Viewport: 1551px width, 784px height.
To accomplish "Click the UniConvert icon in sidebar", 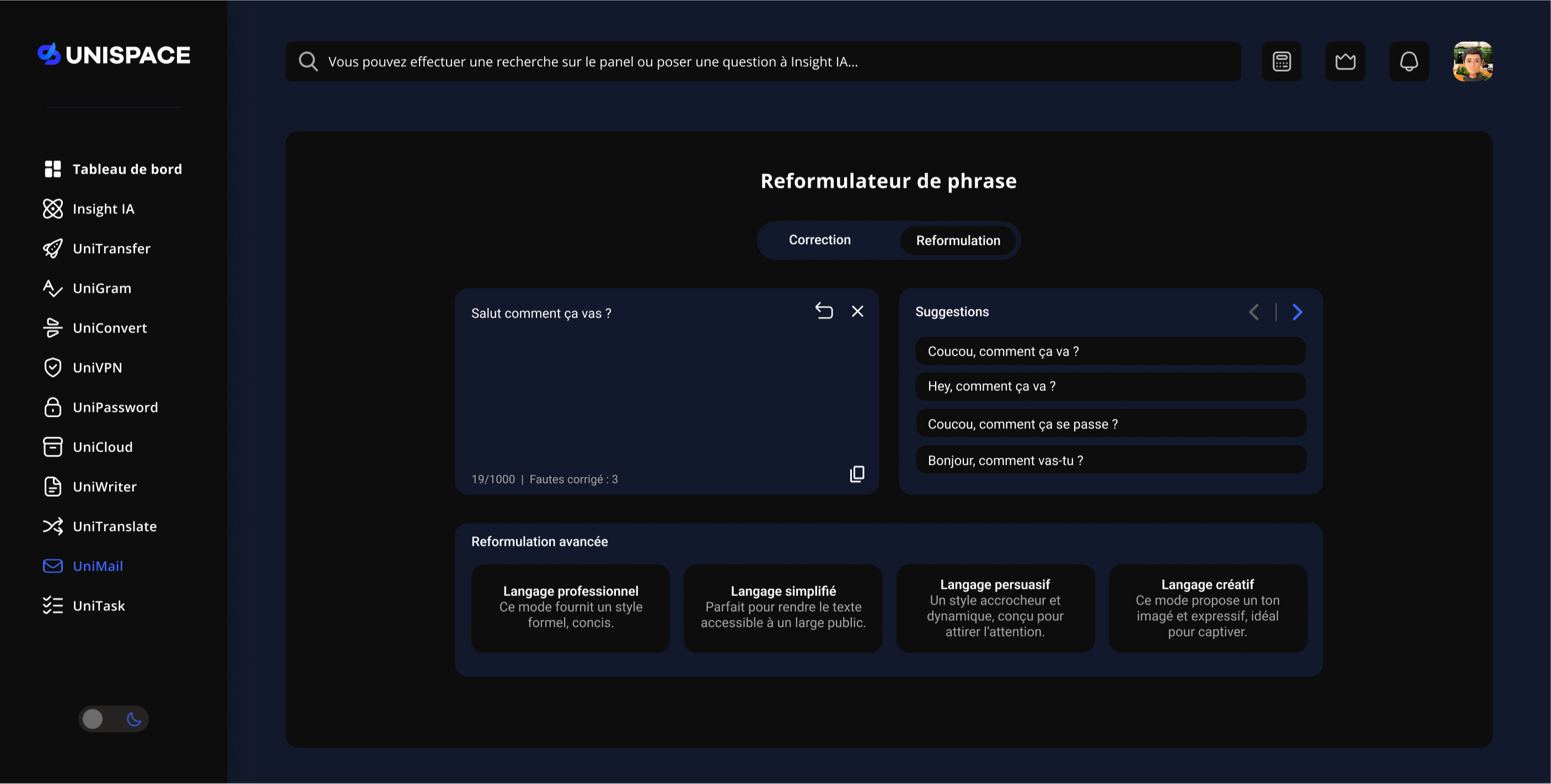I will [53, 328].
